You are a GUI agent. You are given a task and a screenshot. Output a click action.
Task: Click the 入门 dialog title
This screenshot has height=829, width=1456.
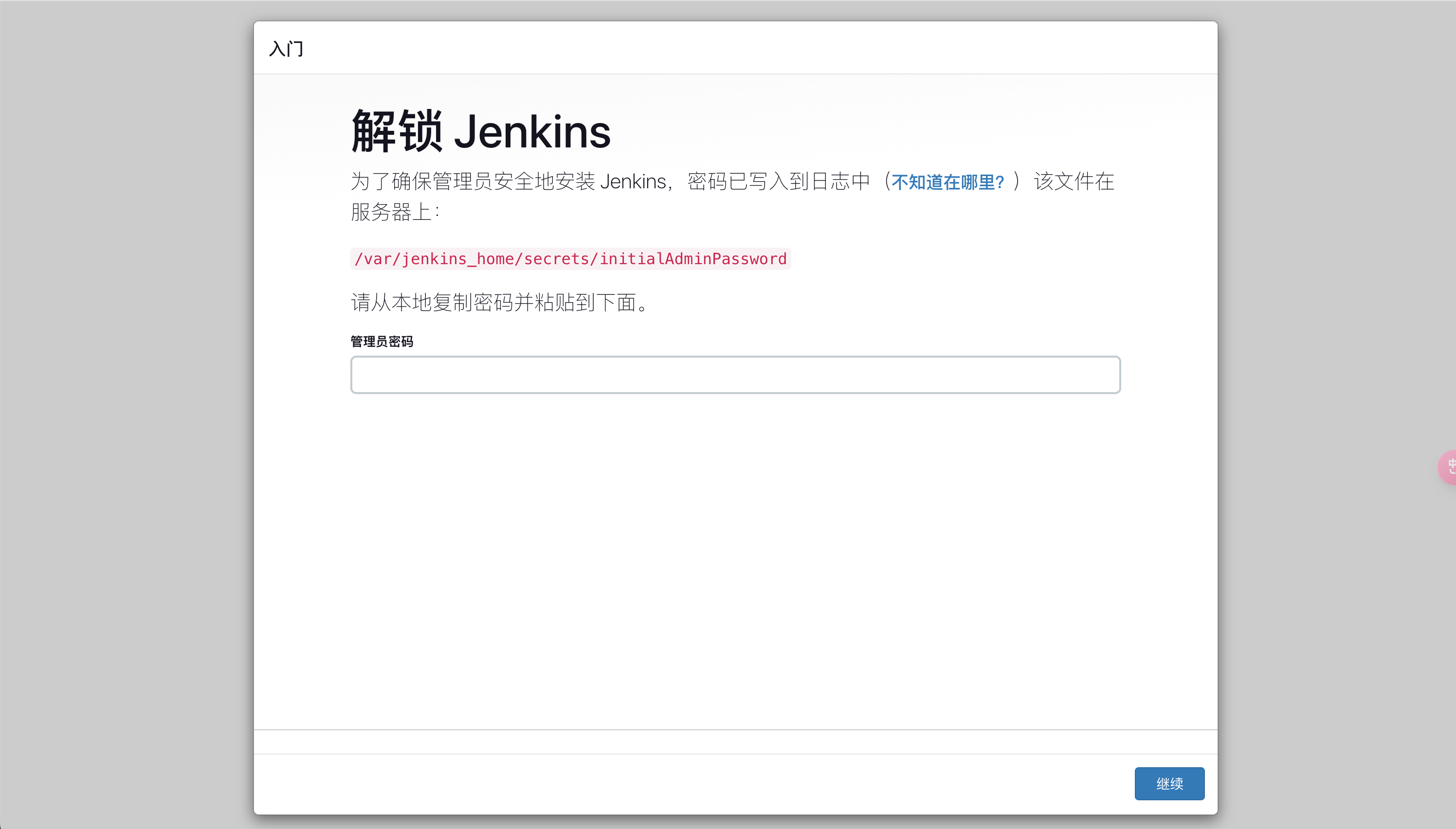pyautogui.click(x=287, y=49)
